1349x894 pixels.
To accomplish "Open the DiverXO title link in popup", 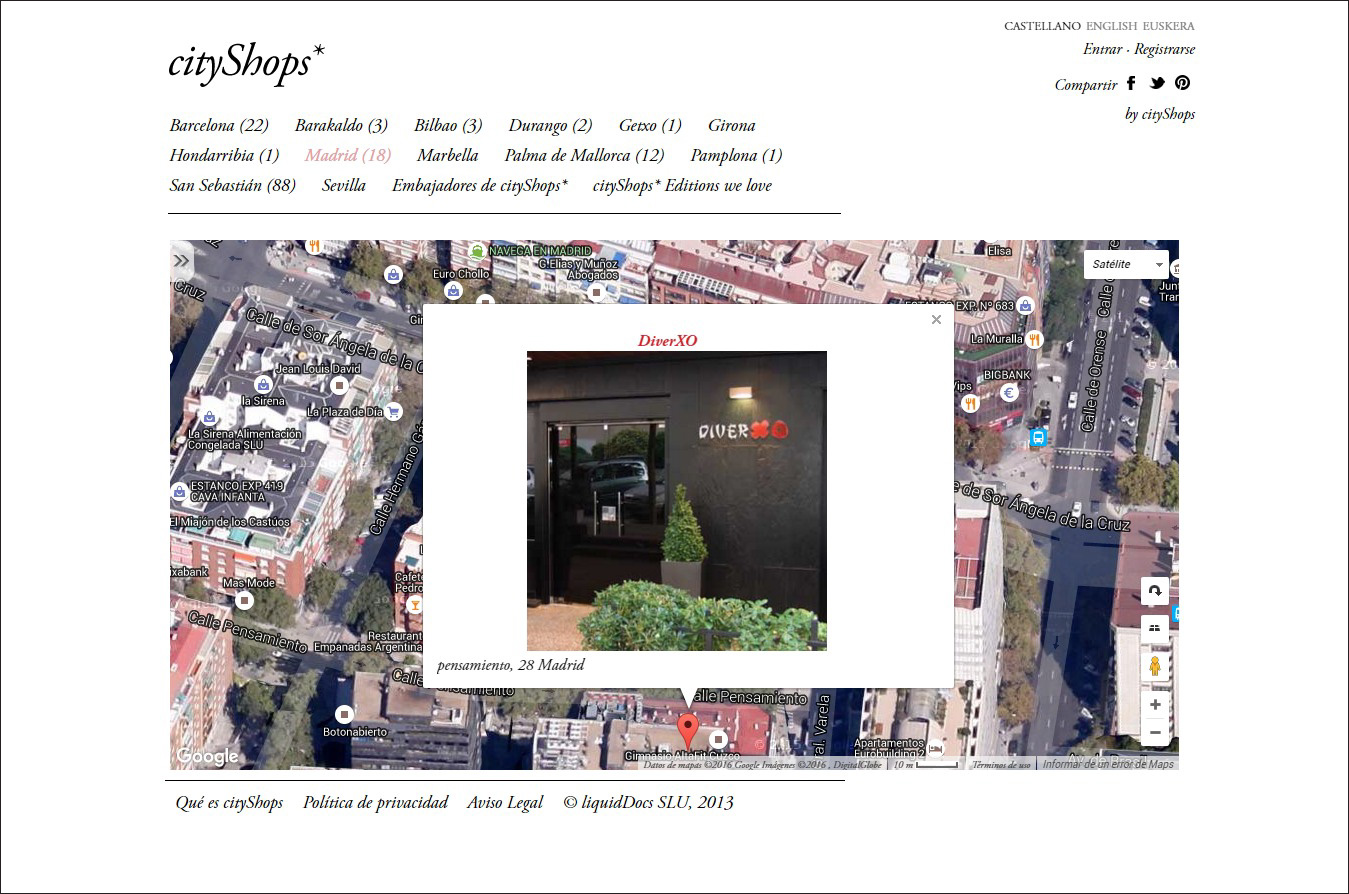I will coord(667,341).
